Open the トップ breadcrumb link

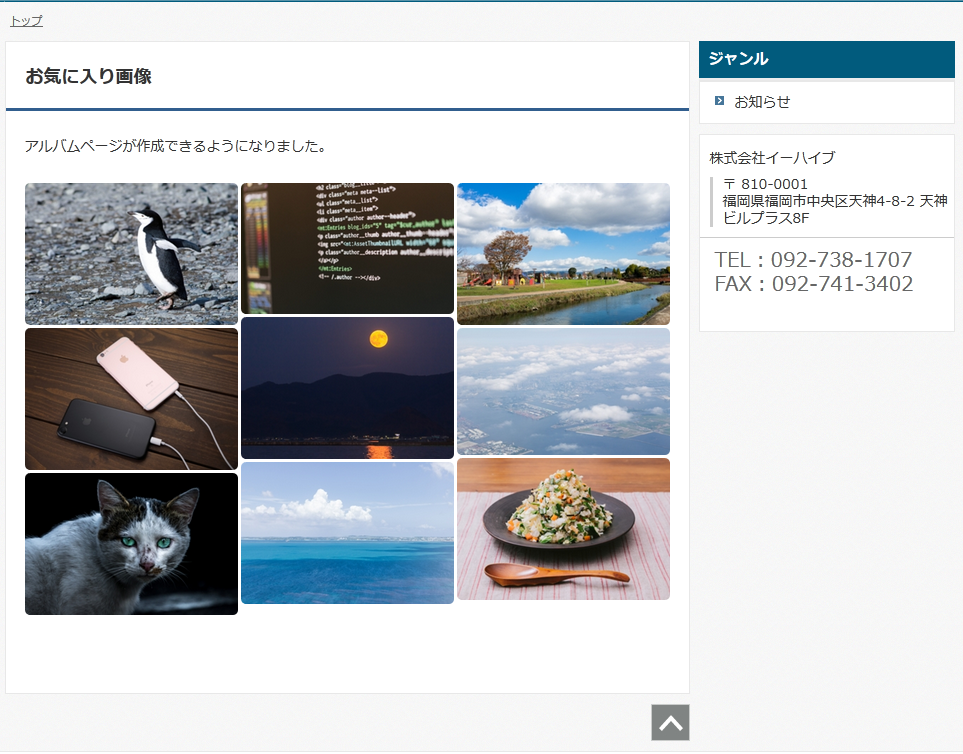pyautogui.click(x=26, y=20)
